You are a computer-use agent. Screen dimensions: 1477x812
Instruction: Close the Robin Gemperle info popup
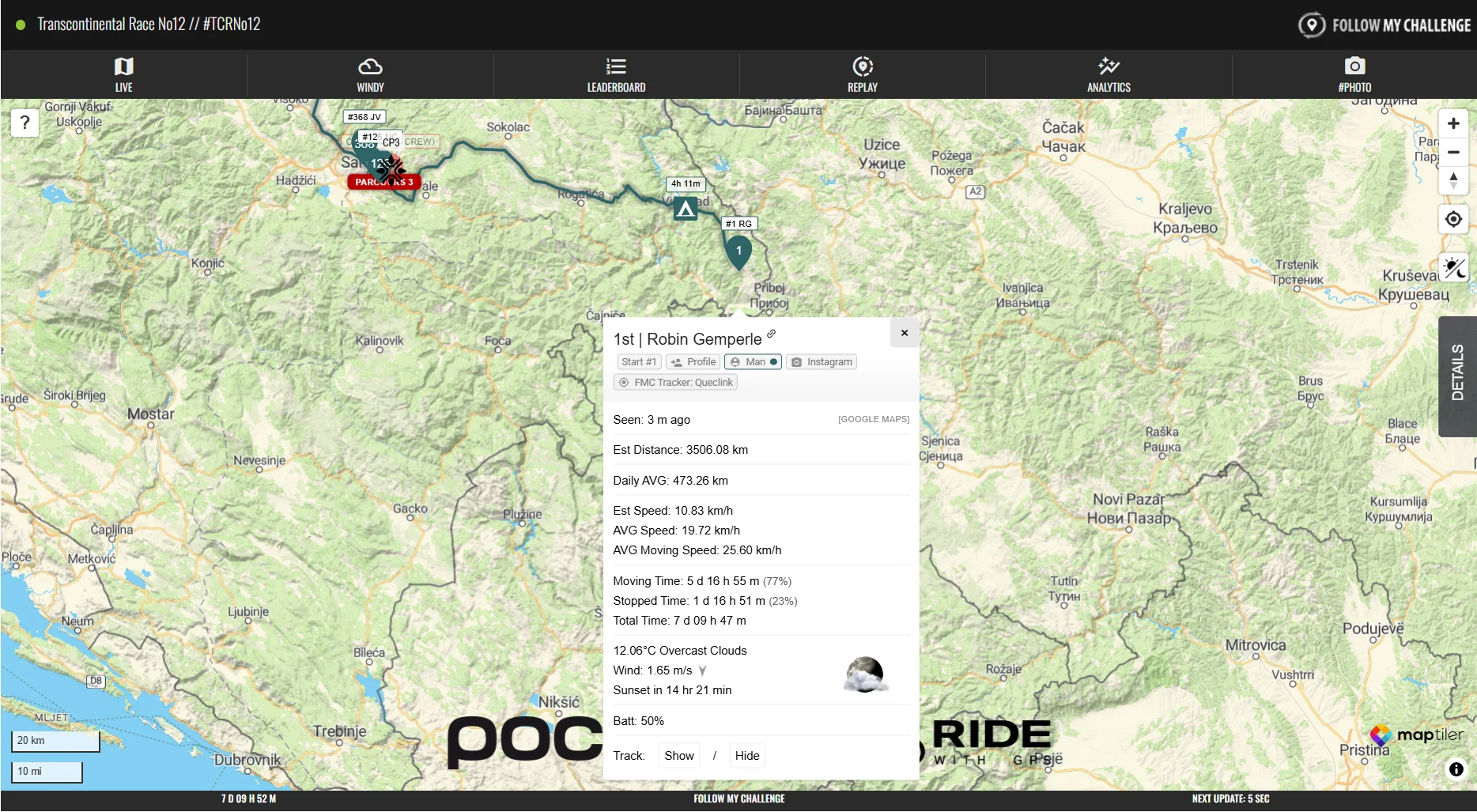[x=905, y=333]
